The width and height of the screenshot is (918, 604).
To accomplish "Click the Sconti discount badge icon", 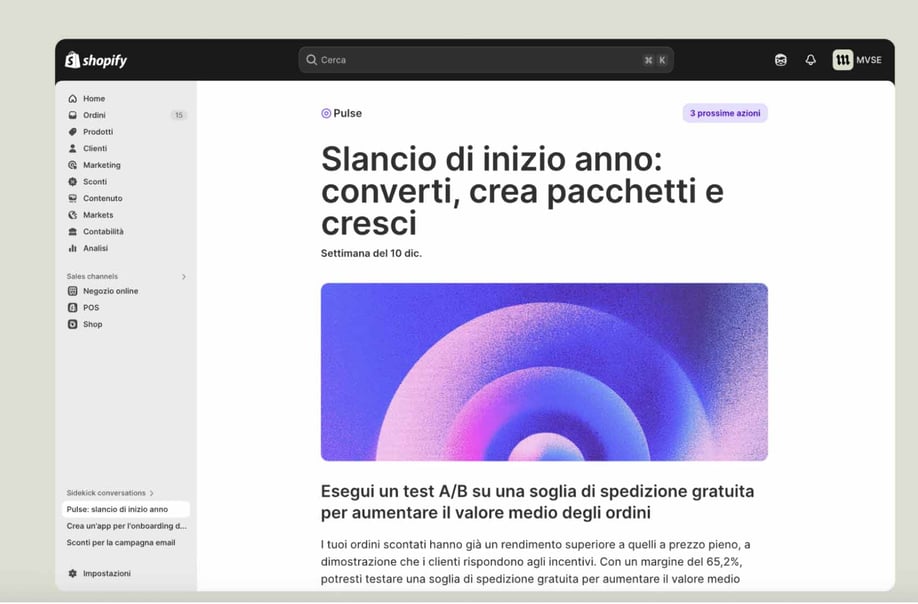I will 73,182.
